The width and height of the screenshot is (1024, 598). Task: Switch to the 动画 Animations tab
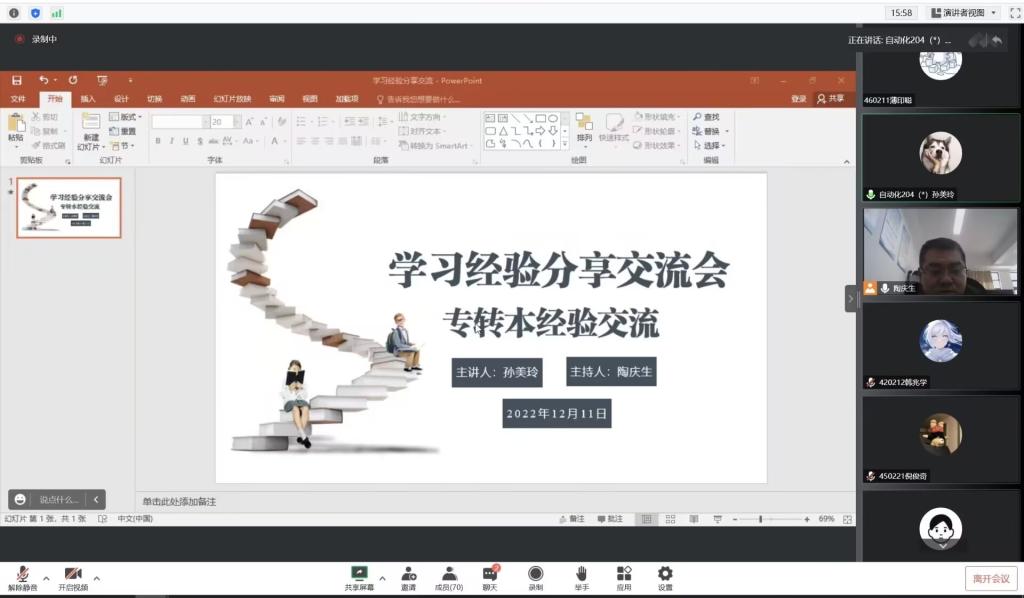[x=188, y=99]
